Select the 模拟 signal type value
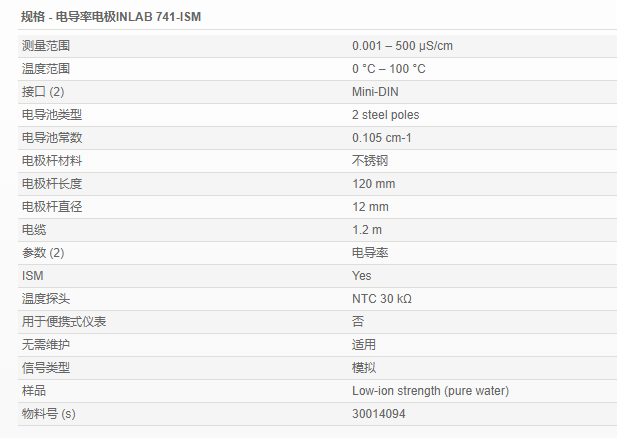The height and width of the screenshot is (438, 617). [x=364, y=368]
